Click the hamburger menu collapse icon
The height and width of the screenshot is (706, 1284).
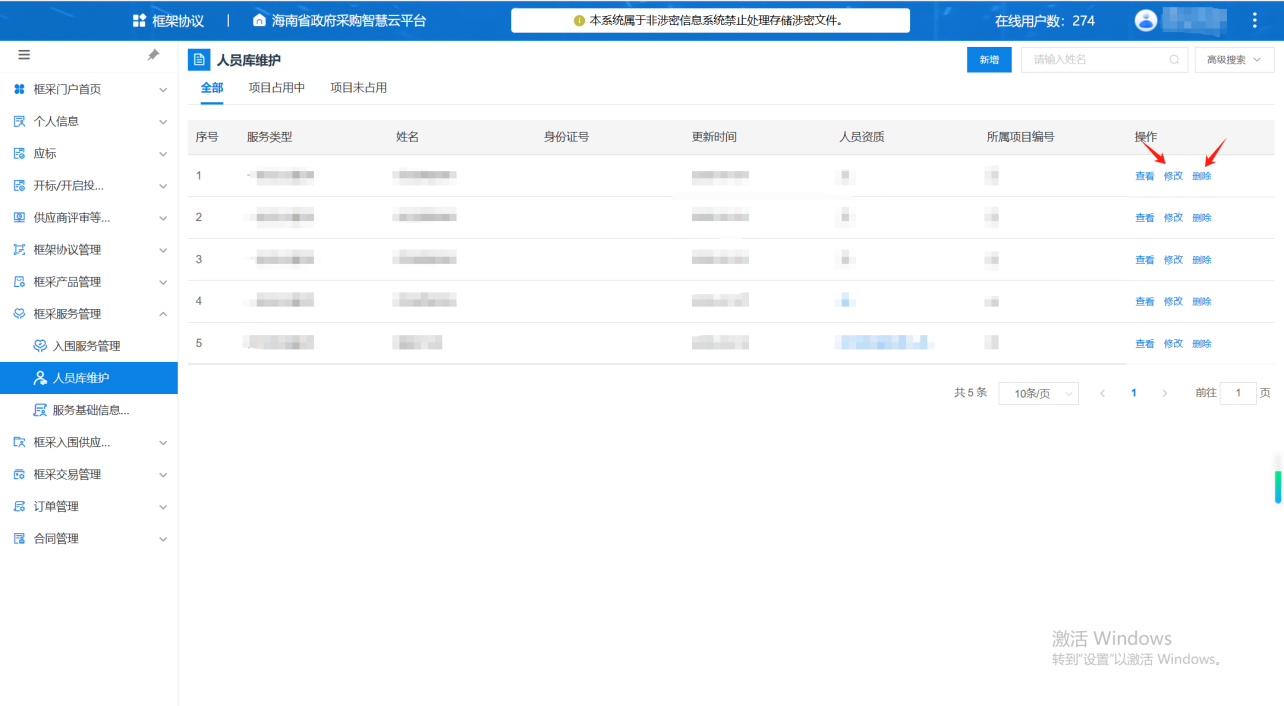(x=24, y=55)
